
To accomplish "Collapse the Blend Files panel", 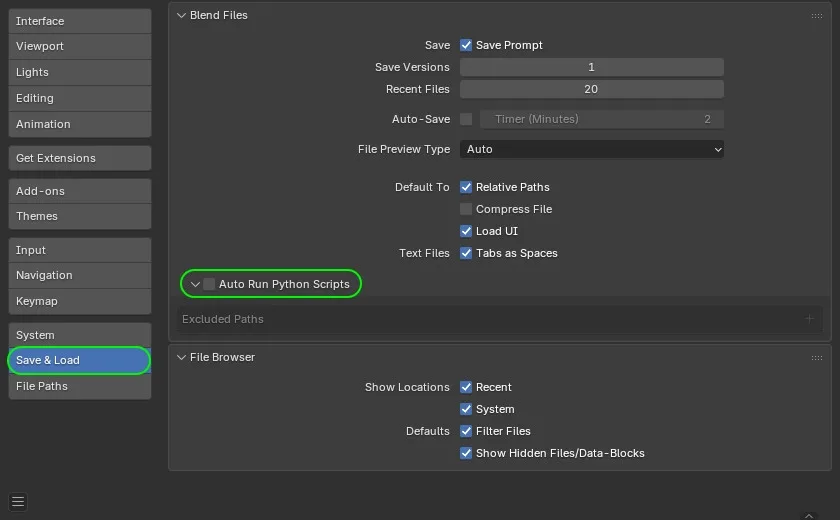I will pyautogui.click(x=181, y=16).
